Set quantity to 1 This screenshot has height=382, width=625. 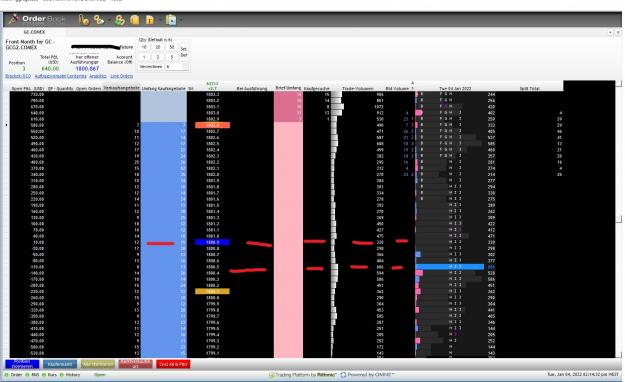[x=144, y=57]
